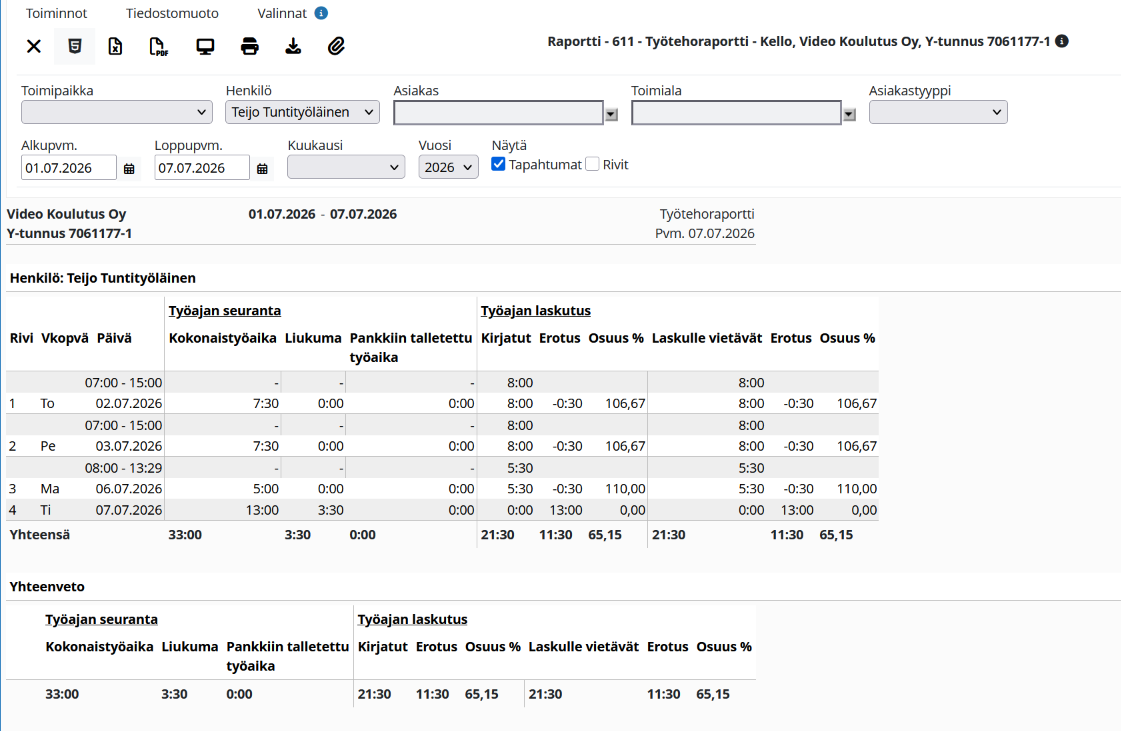Image resolution: width=1121 pixels, height=731 pixels.
Task: Open calendar picker for Loppupvm. date
Action: [x=262, y=169]
